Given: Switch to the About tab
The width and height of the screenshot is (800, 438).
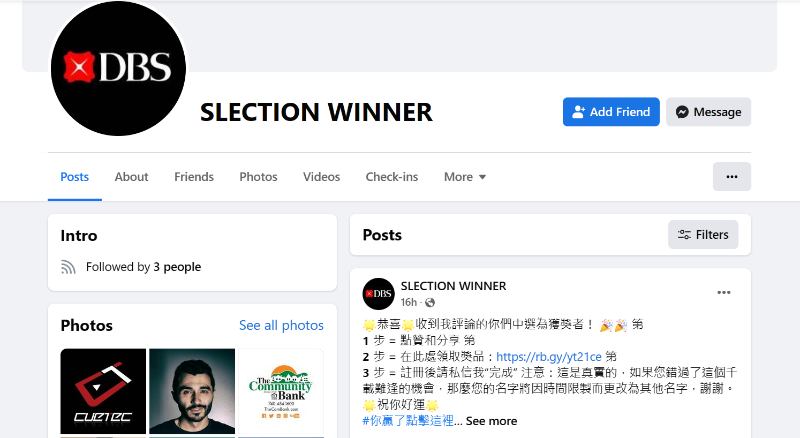Looking at the screenshot, I should click(131, 177).
